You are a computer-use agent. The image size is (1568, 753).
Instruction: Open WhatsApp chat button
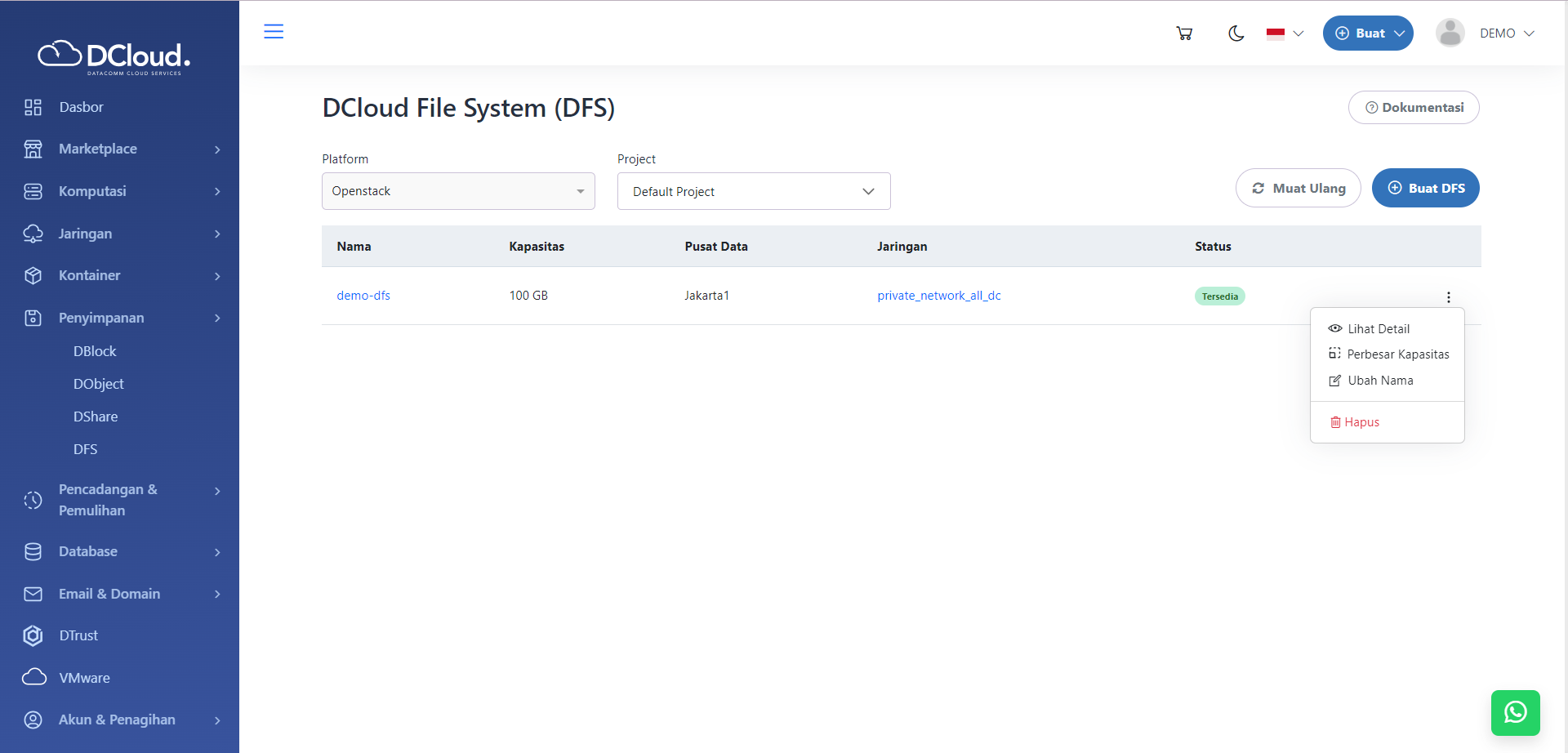point(1515,712)
